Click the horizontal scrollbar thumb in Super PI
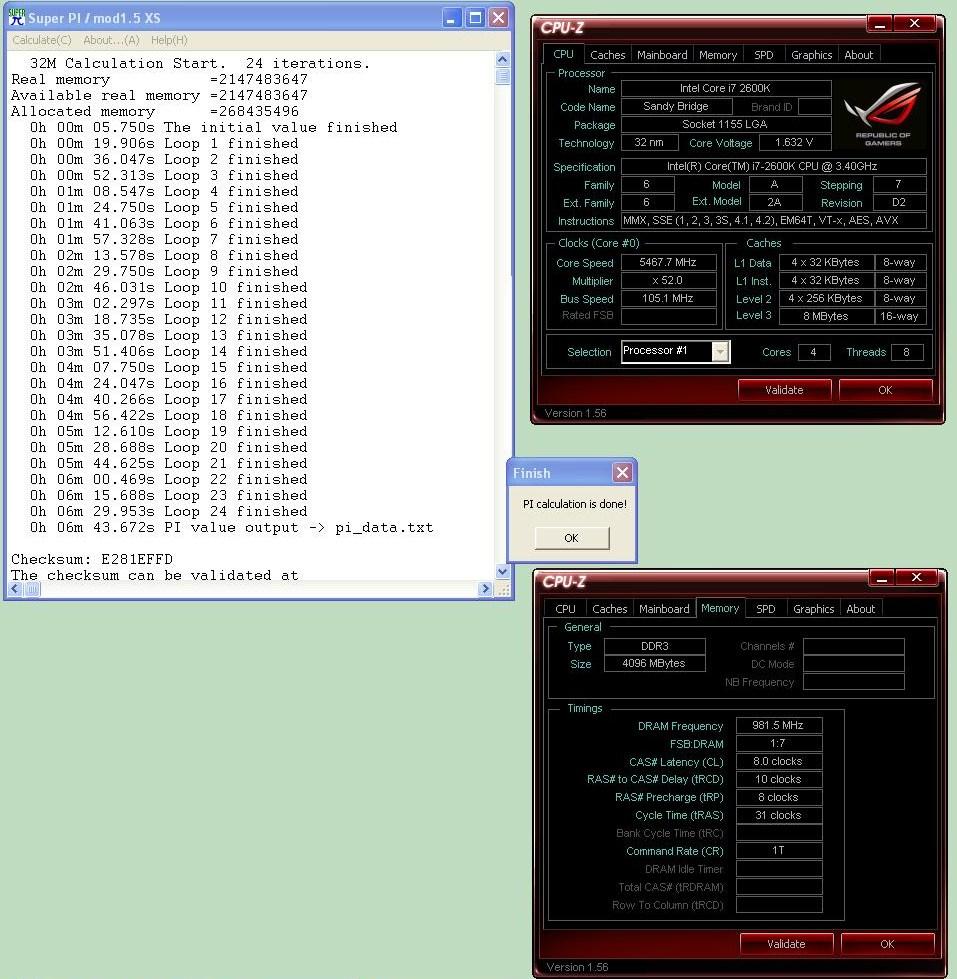This screenshot has width=957, height=979. (x=32, y=589)
